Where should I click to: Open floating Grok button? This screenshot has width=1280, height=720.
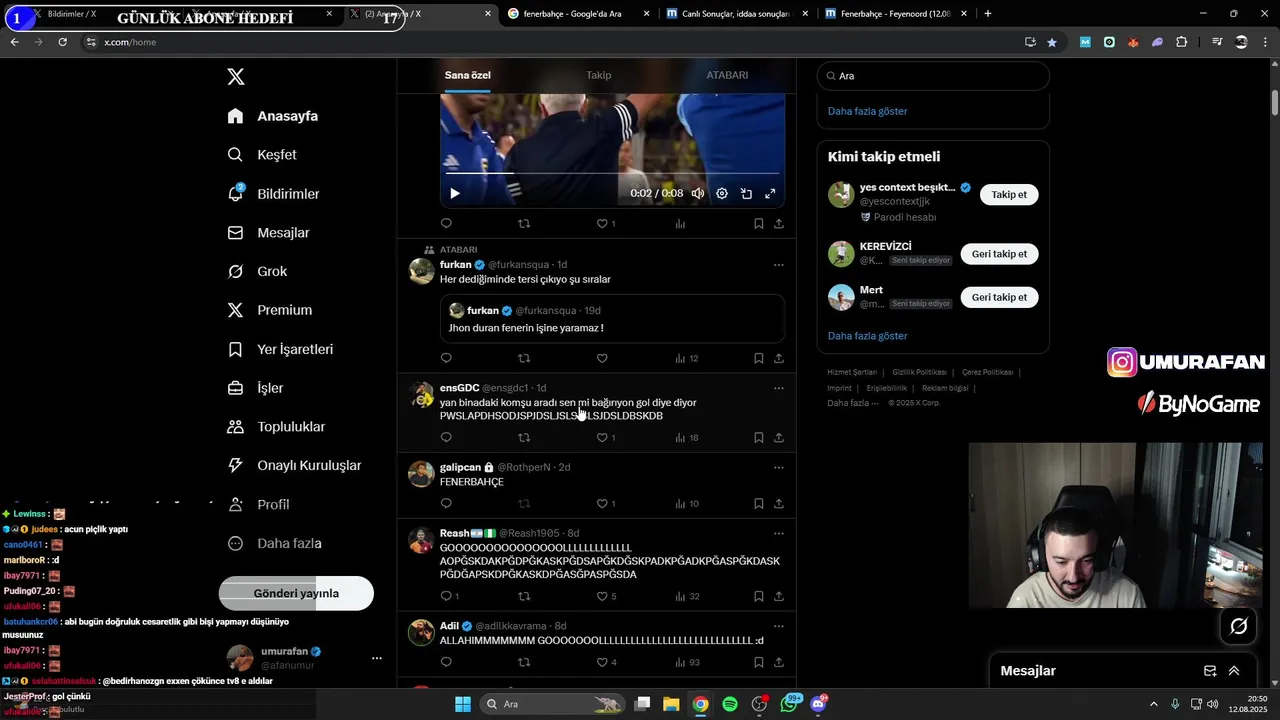(1238, 627)
